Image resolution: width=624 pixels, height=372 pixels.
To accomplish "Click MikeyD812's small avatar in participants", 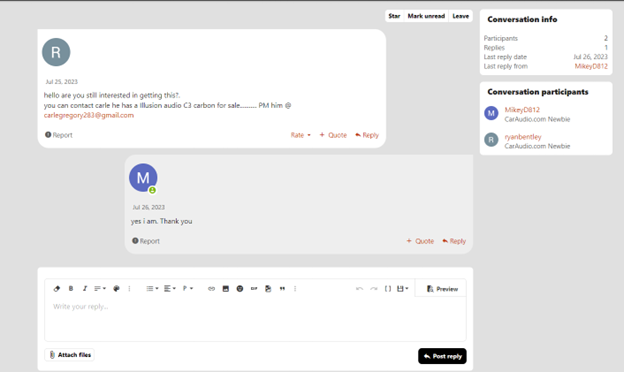I will coord(491,113).
